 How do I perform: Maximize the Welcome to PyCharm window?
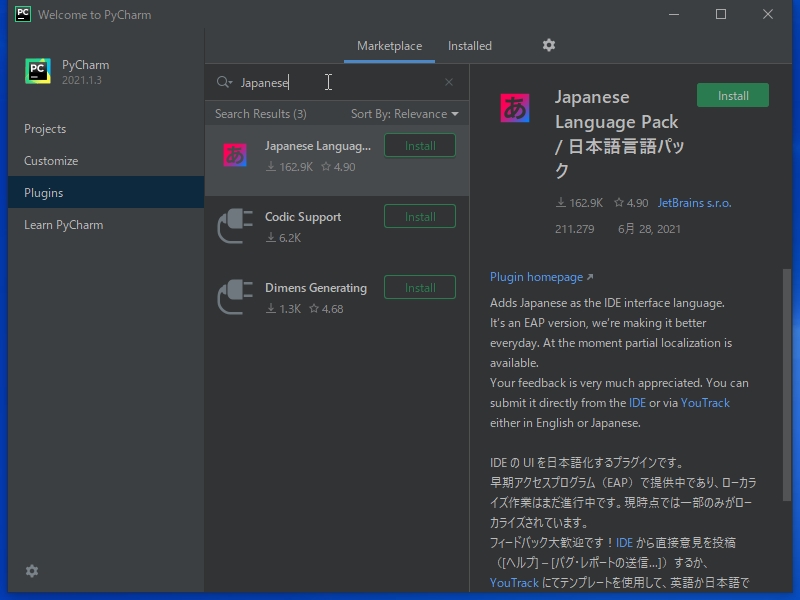(721, 14)
